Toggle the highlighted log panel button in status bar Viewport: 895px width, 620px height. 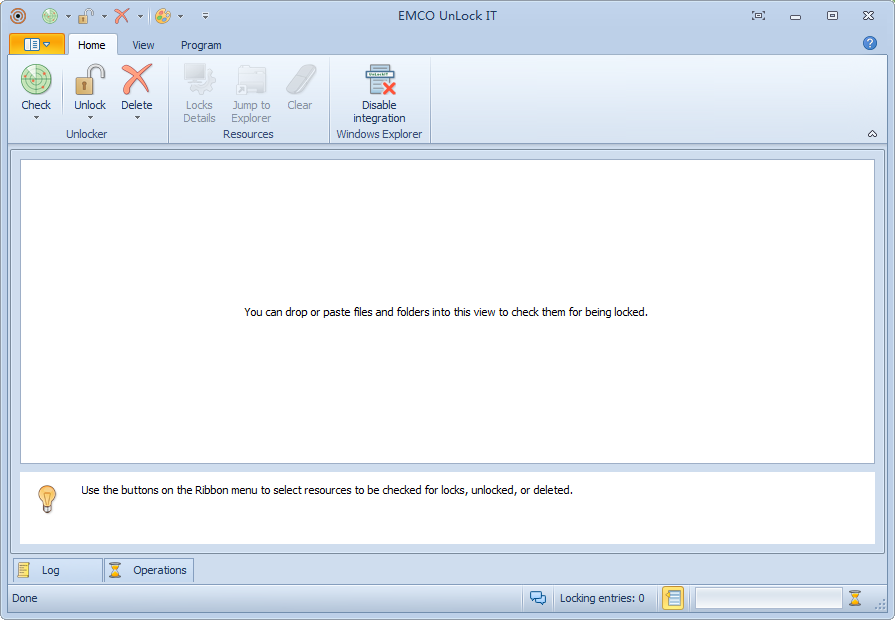pyautogui.click(x=673, y=598)
